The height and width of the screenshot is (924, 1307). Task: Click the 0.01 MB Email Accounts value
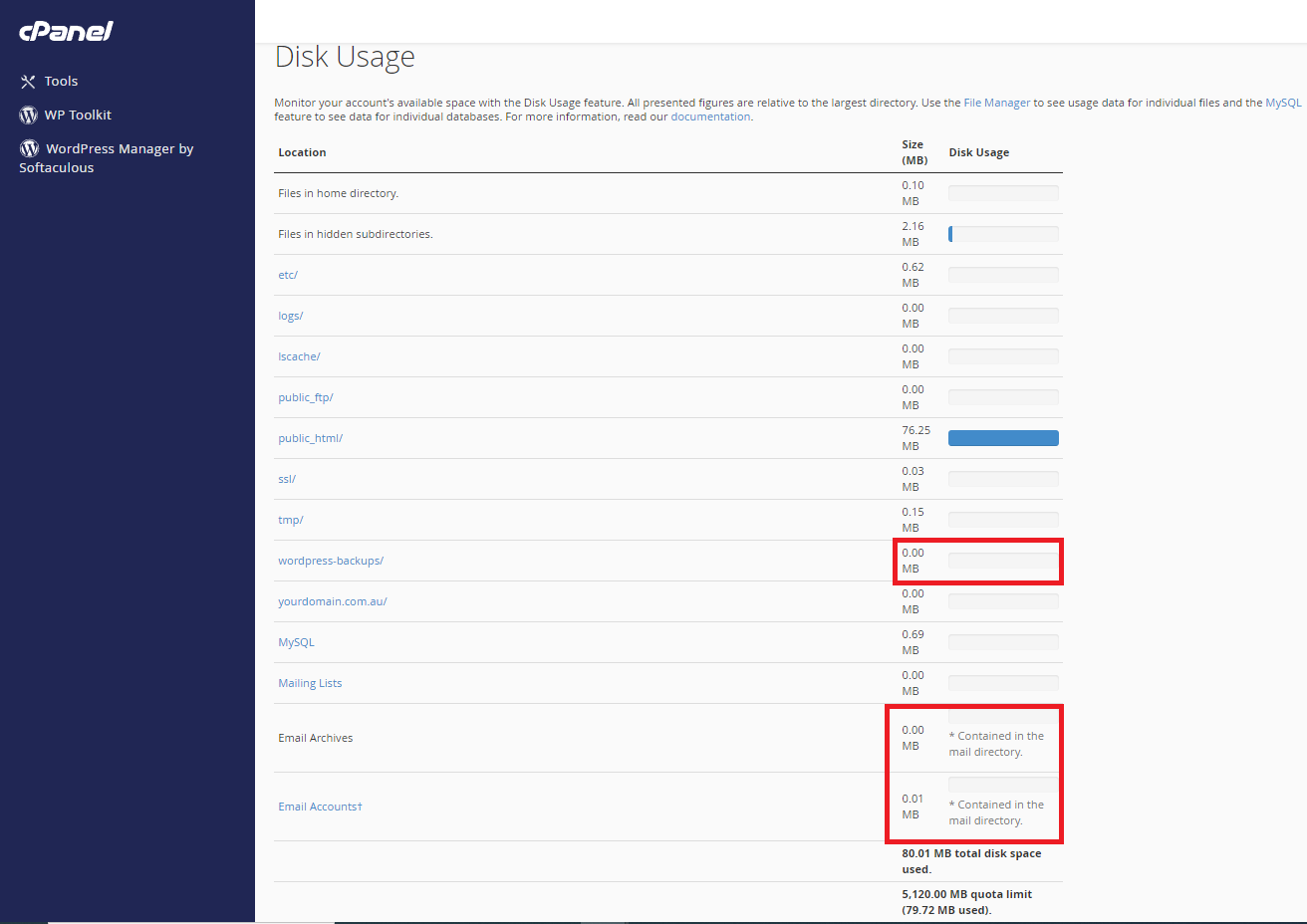pos(913,807)
